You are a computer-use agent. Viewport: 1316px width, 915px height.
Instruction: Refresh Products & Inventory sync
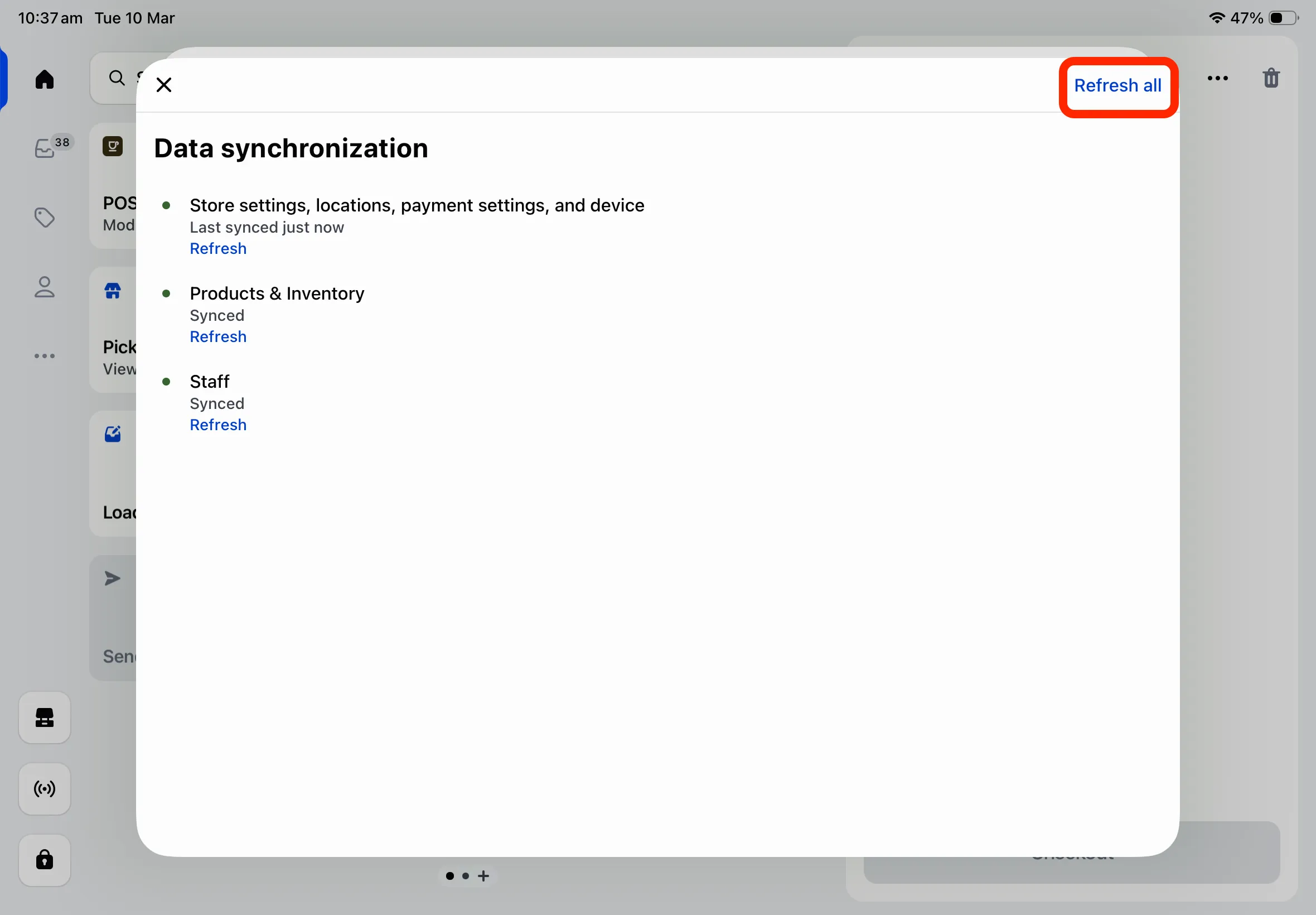click(217, 336)
